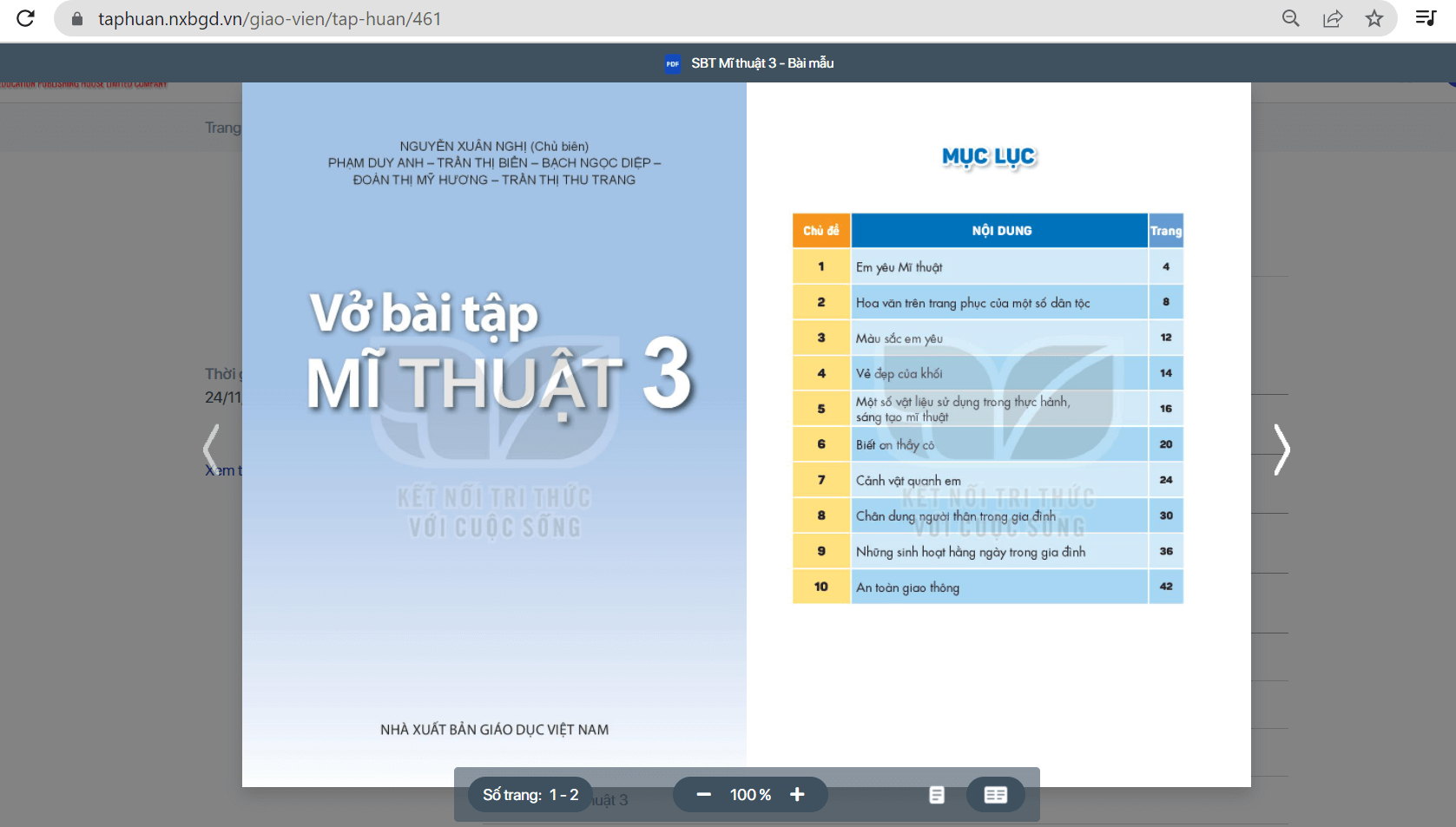The height and width of the screenshot is (827, 1456).
Task: Click the PDF file icon in title bar
Action: (x=673, y=63)
